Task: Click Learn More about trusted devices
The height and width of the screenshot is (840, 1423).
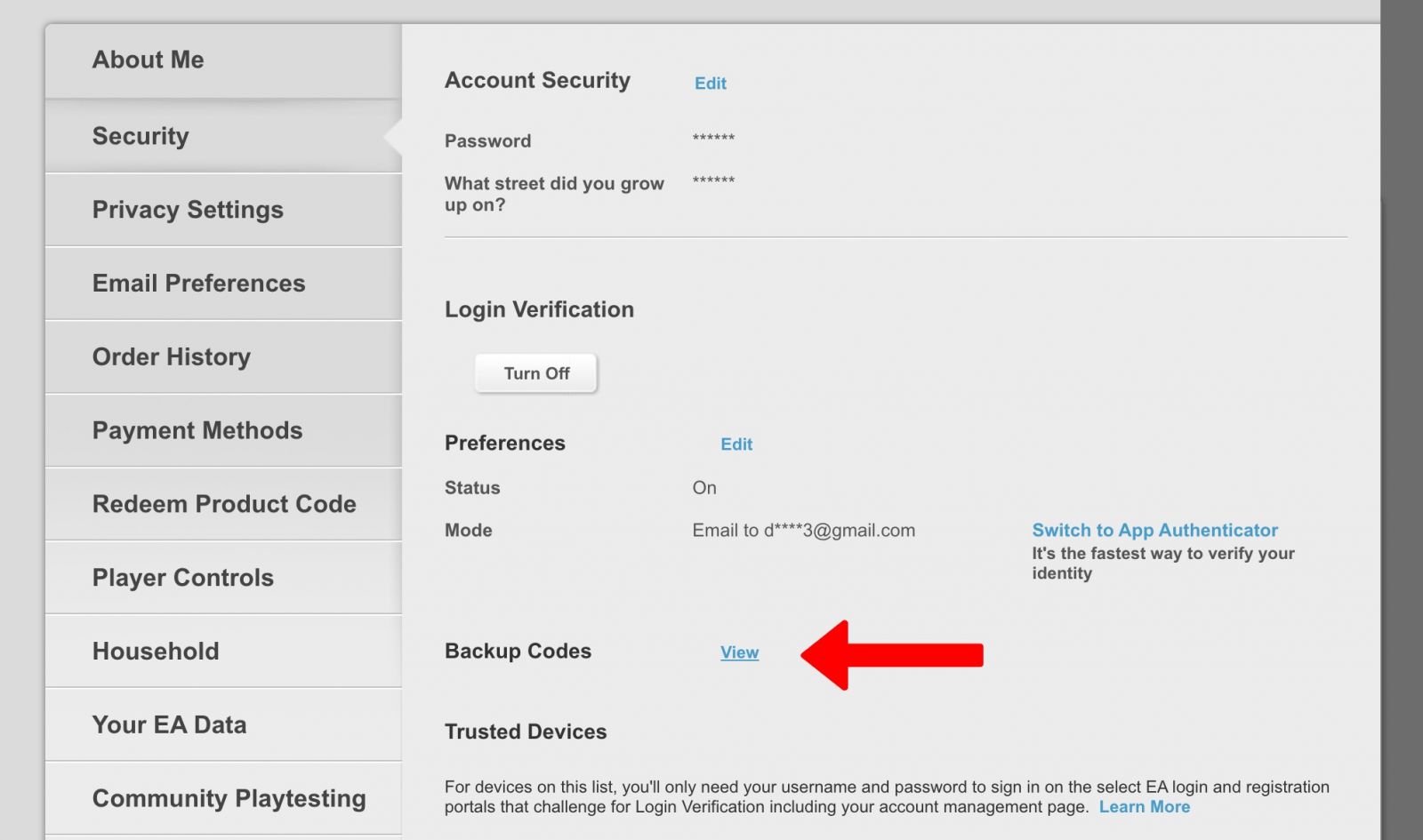Action: coord(1144,807)
